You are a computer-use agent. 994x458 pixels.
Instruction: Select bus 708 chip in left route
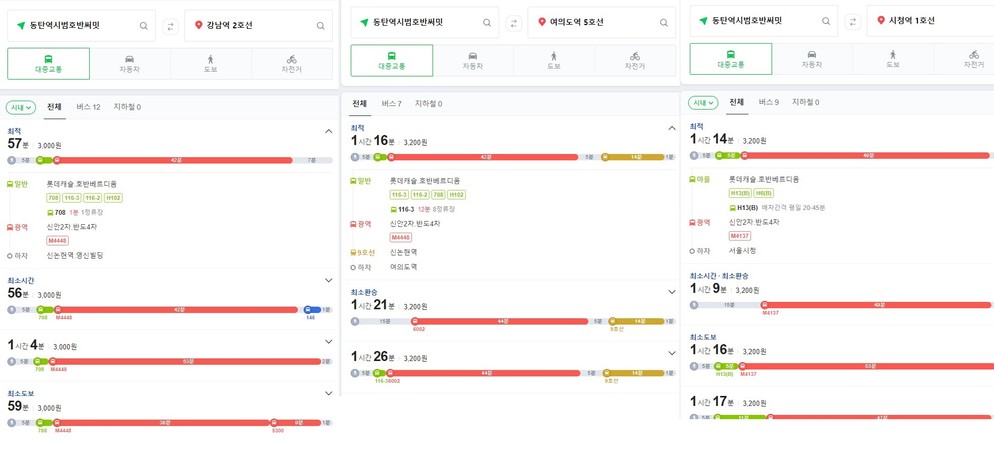click(53, 198)
